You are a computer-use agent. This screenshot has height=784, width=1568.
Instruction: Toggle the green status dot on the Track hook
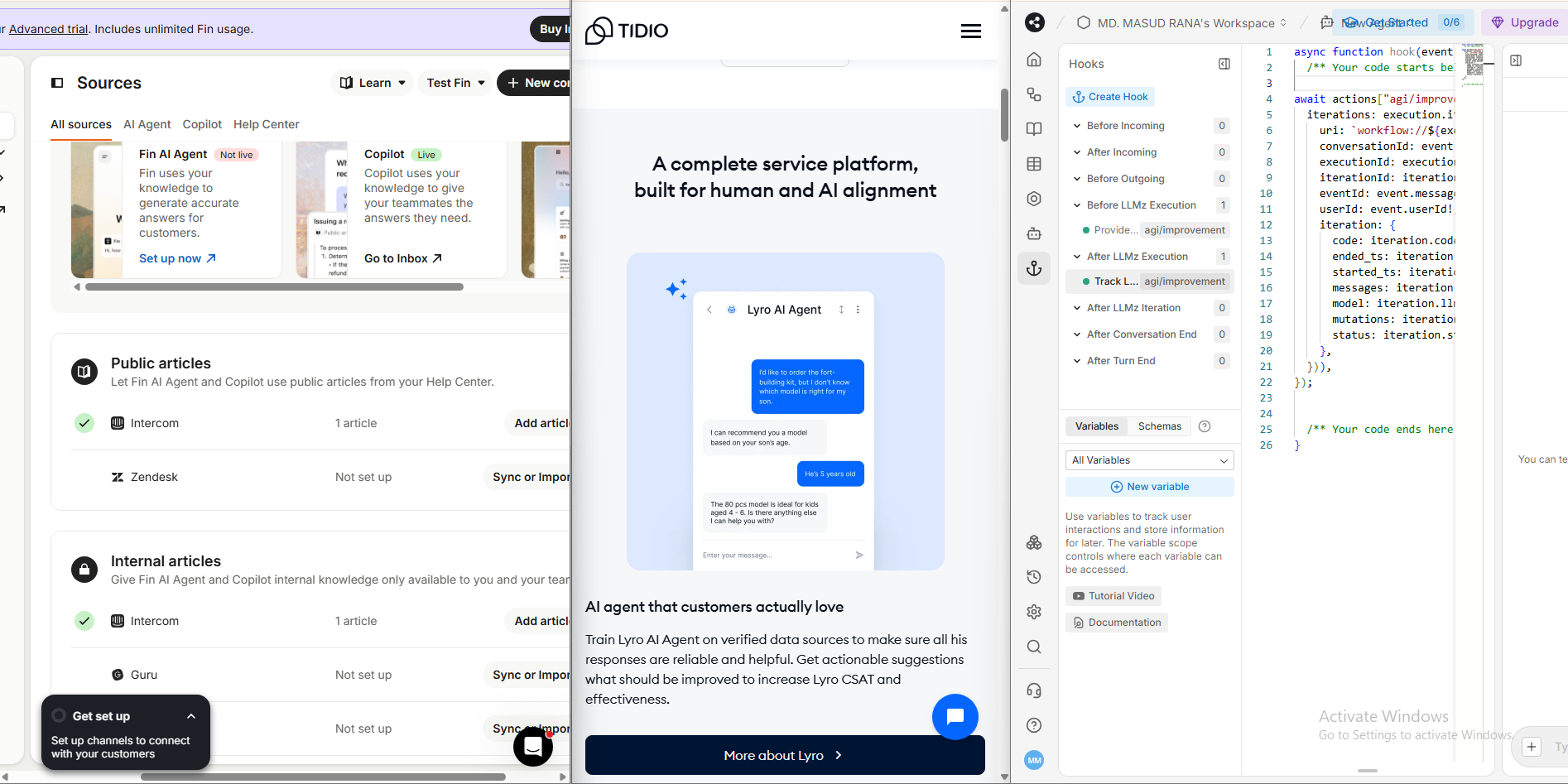1087,281
